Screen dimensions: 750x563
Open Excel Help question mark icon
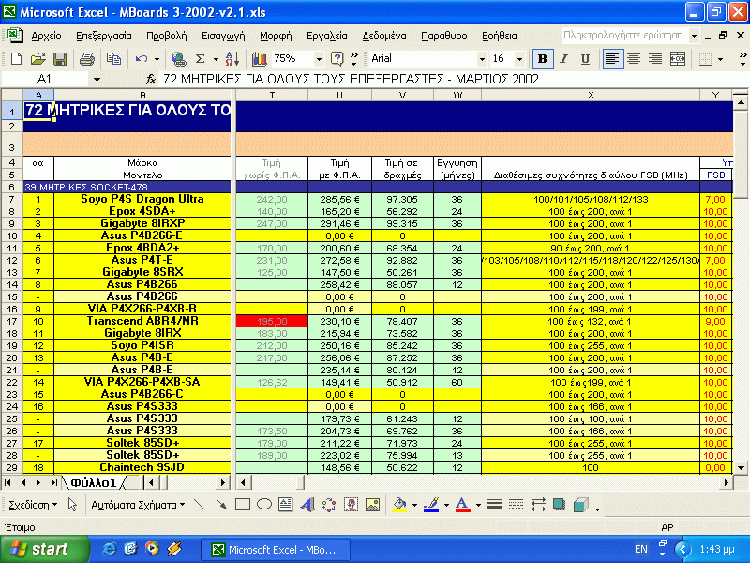point(337,59)
